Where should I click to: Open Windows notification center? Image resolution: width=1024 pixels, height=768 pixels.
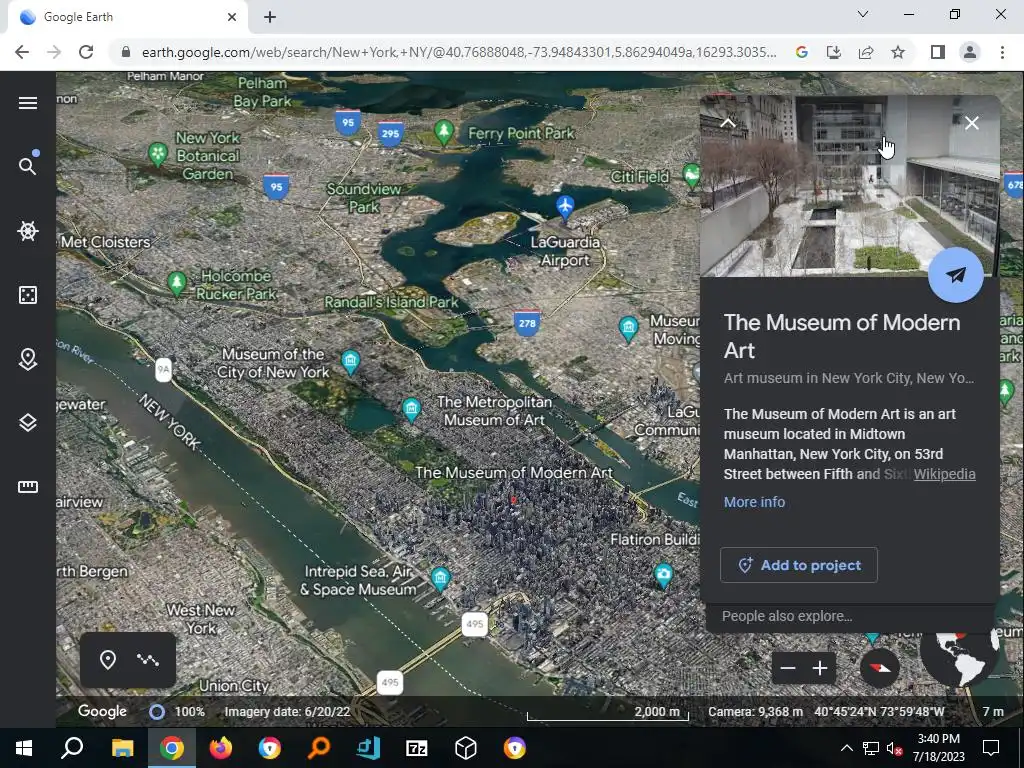(x=991, y=748)
